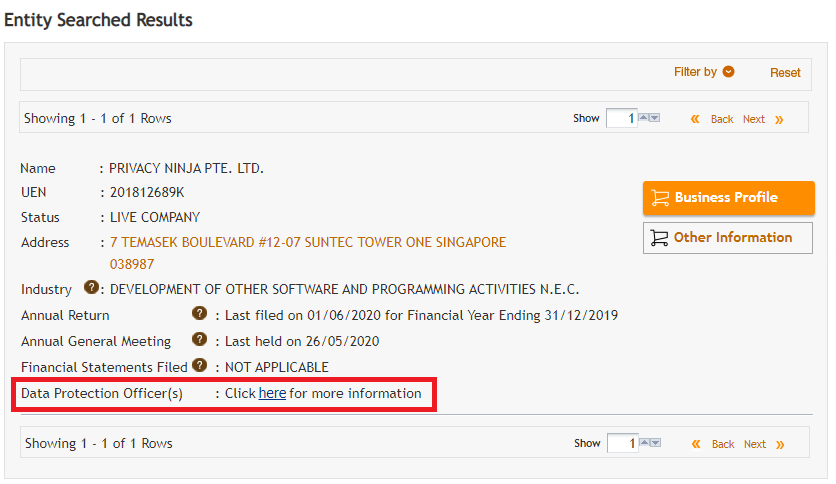Click the Other Information cart icon
Screen dimensions: 836x484
click(x=660, y=238)
